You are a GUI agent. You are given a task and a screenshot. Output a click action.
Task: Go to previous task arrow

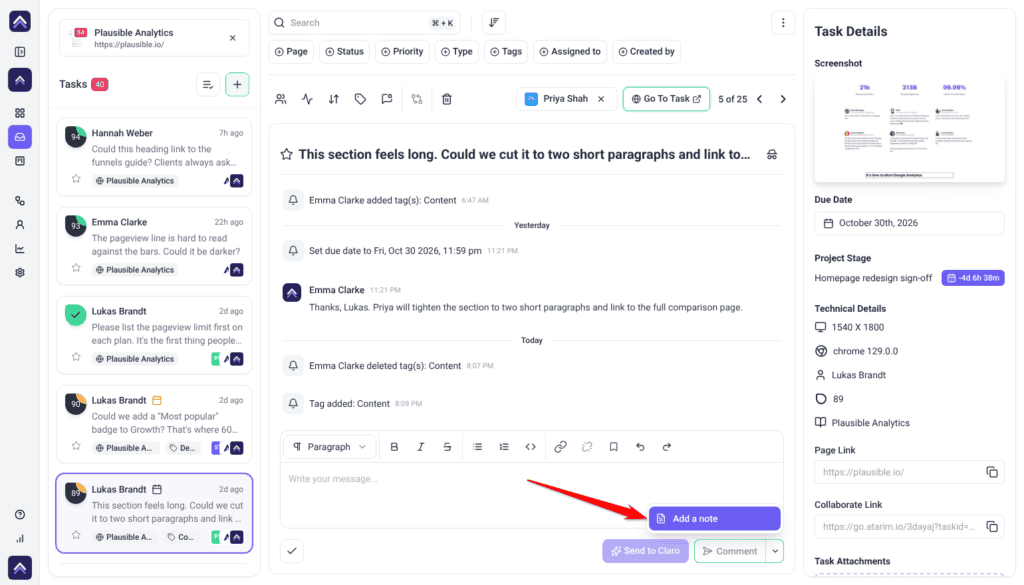(x=760, y=99)
